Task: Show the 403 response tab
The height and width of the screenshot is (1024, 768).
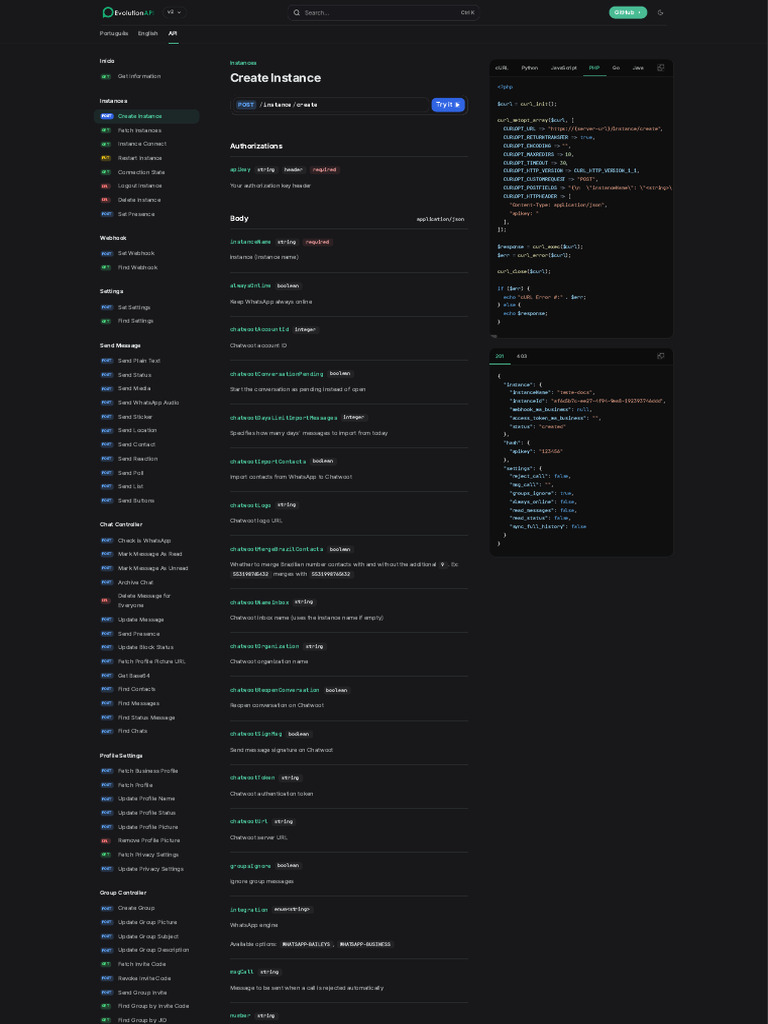Action: (522, 356)
